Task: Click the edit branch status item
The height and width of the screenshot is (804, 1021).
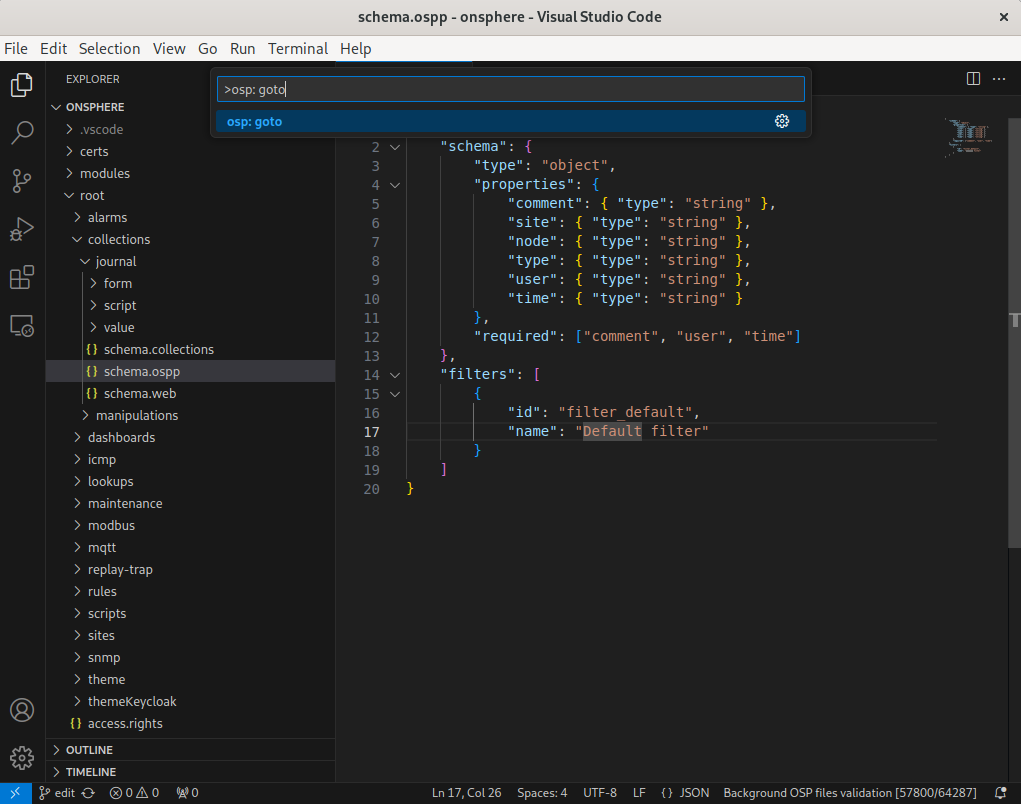Action: [57, 793]
